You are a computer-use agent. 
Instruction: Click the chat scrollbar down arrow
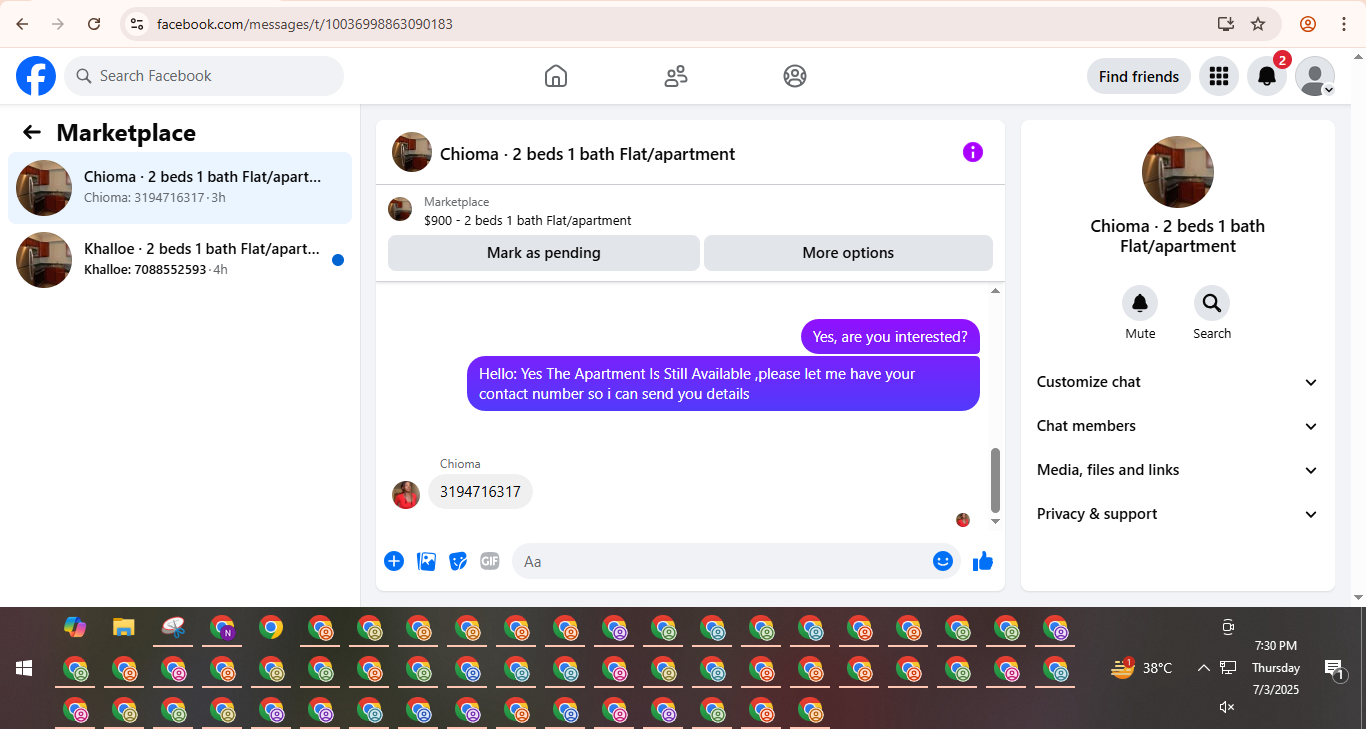[995, 521]
